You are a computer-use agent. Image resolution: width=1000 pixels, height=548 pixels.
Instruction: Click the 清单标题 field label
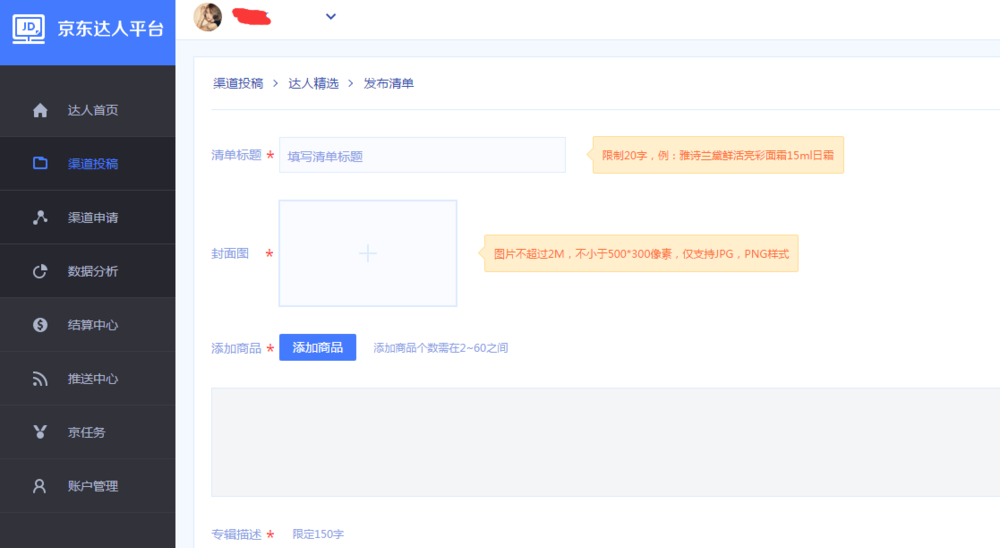pyautogui.click(x=237, y=155)
